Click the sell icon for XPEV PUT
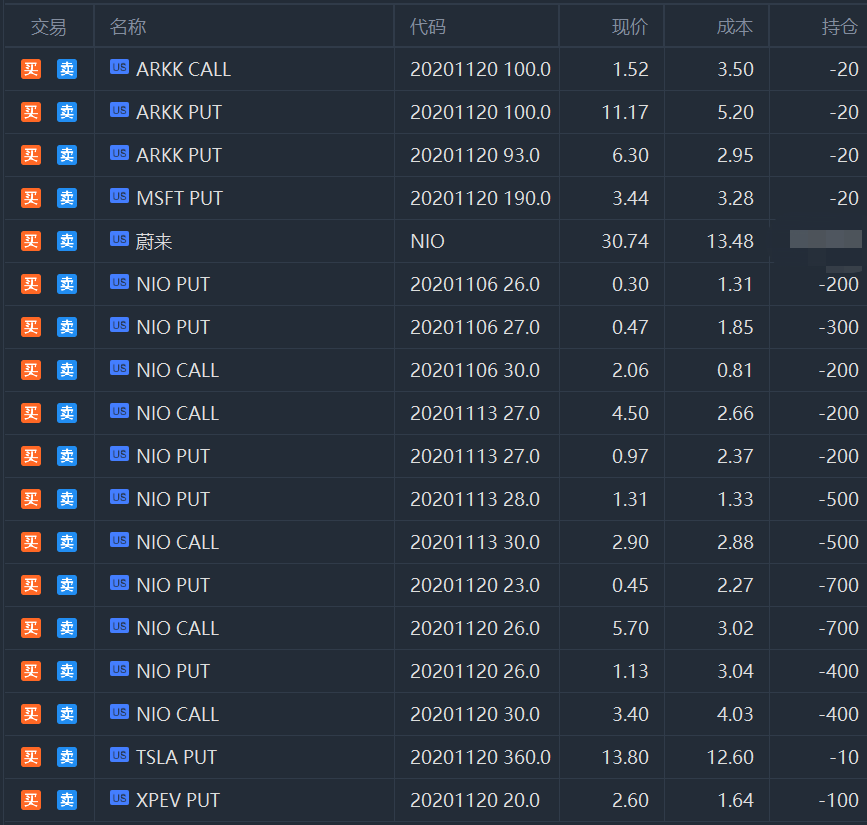The width and height of the screenshot is (867, 825). pos(67,800)
